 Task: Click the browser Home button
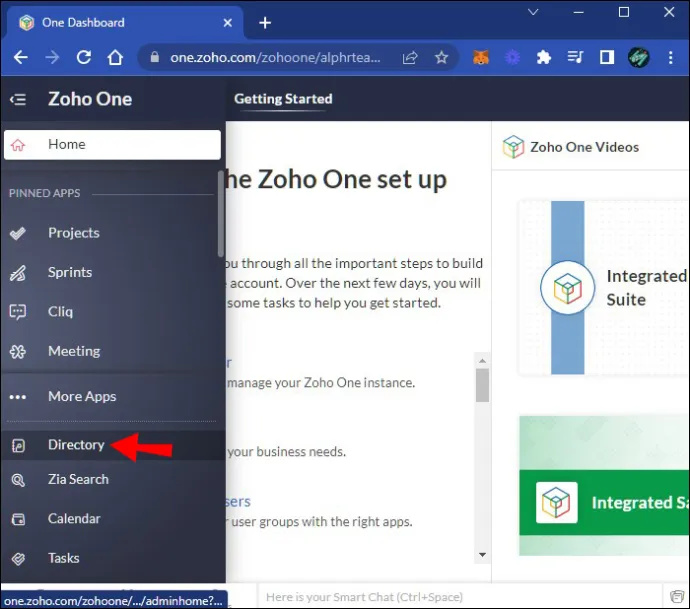click(x=115, y=57)
